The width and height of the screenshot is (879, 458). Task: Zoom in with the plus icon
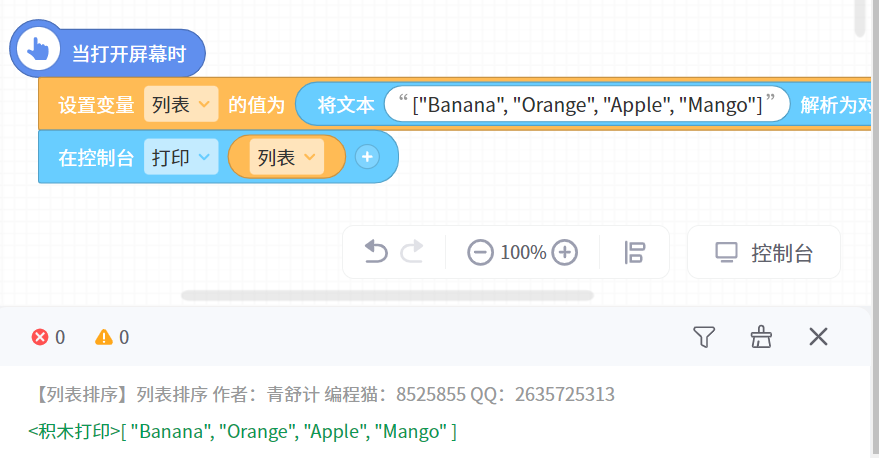[565, 252]
